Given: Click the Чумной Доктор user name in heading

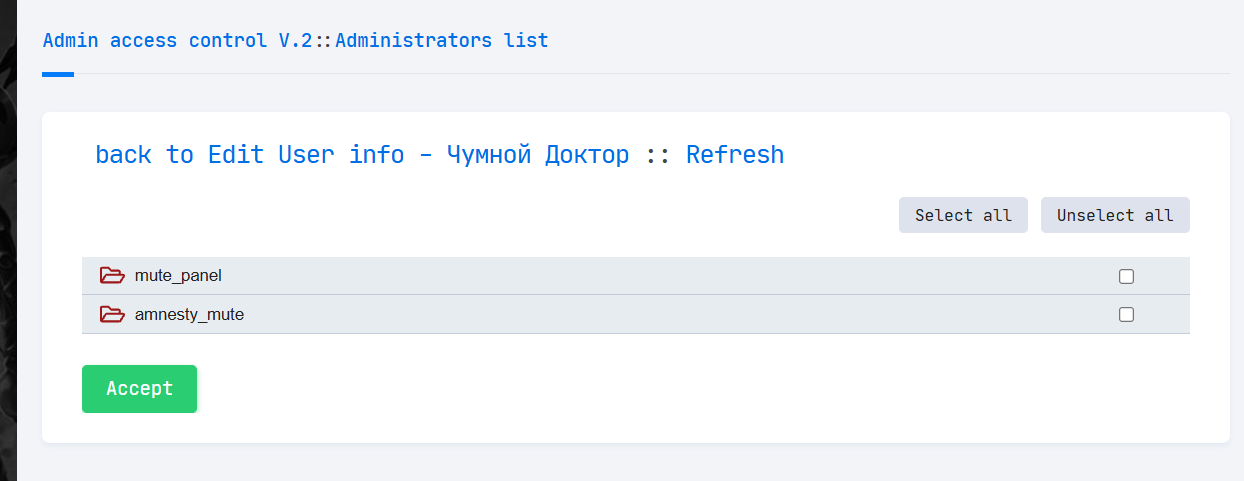Looking at the screenshot, I should [x=538, y=155].
